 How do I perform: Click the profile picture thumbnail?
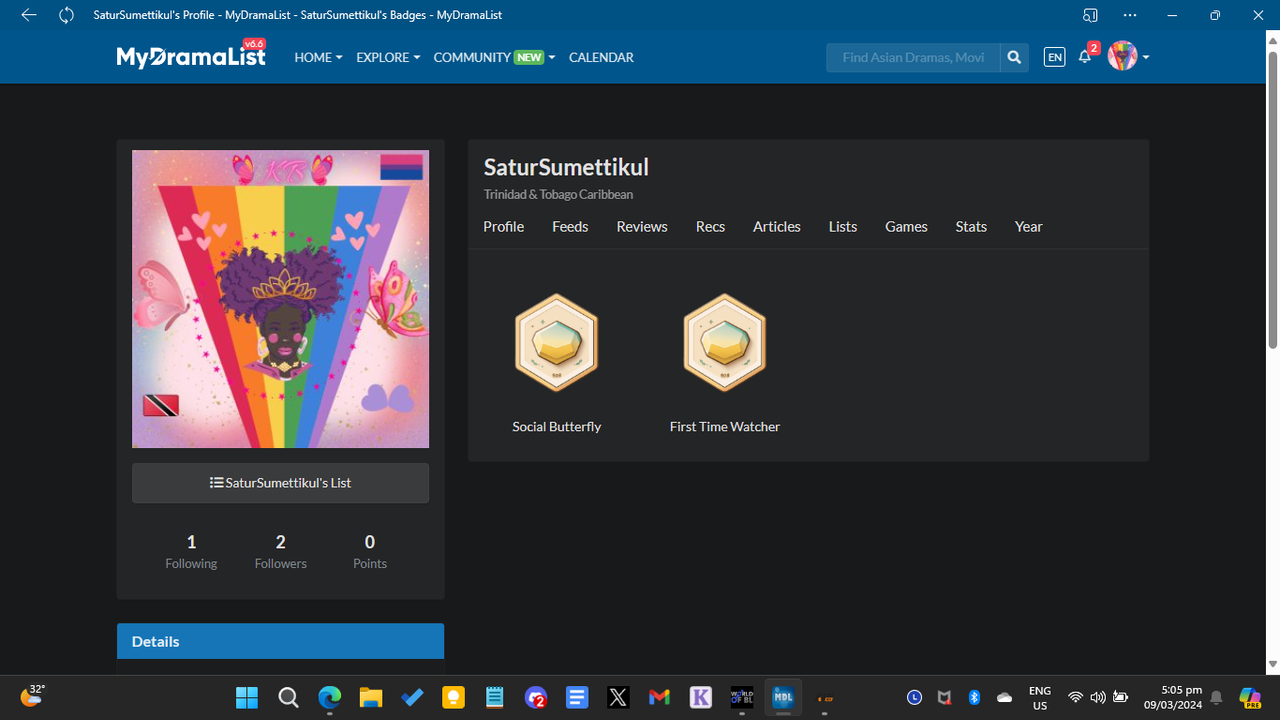click(280, 298)
